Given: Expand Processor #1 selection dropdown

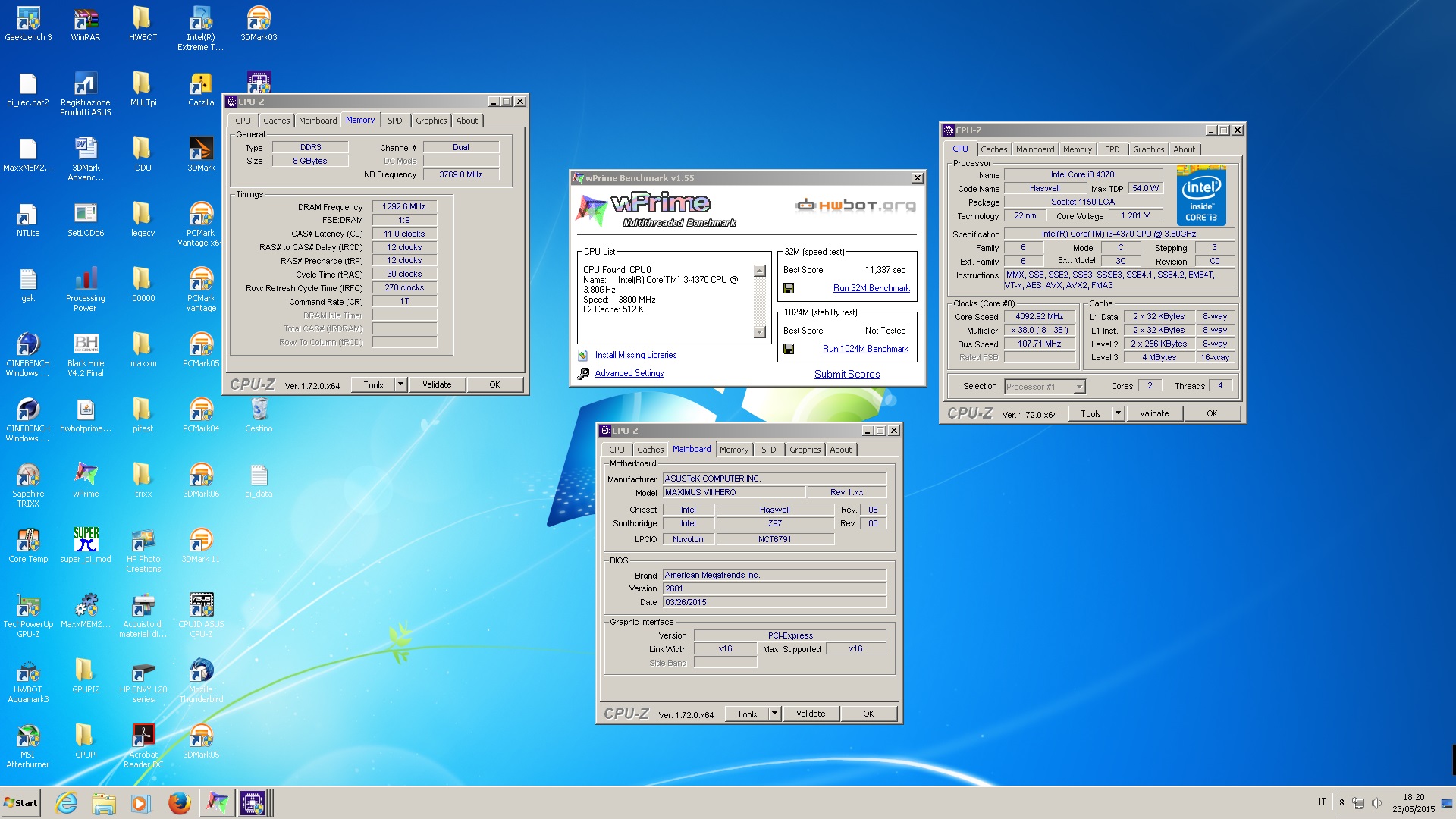Looking at the screenshot, I should pyautogui.click(x=1079, y=387).
